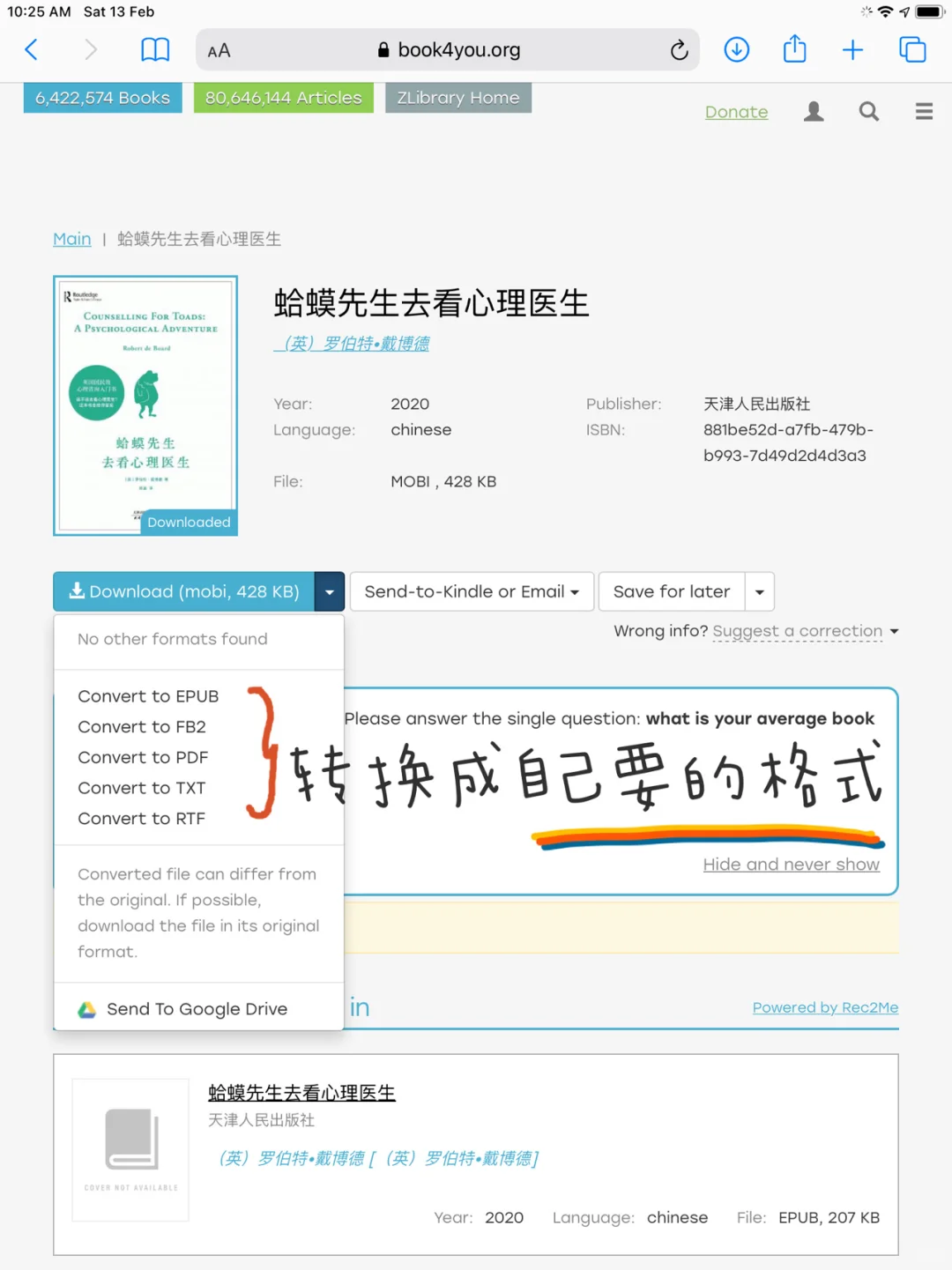Click related book author link in italics
The height and width of the screenshot is (1270, 952).
(377, 1158)
